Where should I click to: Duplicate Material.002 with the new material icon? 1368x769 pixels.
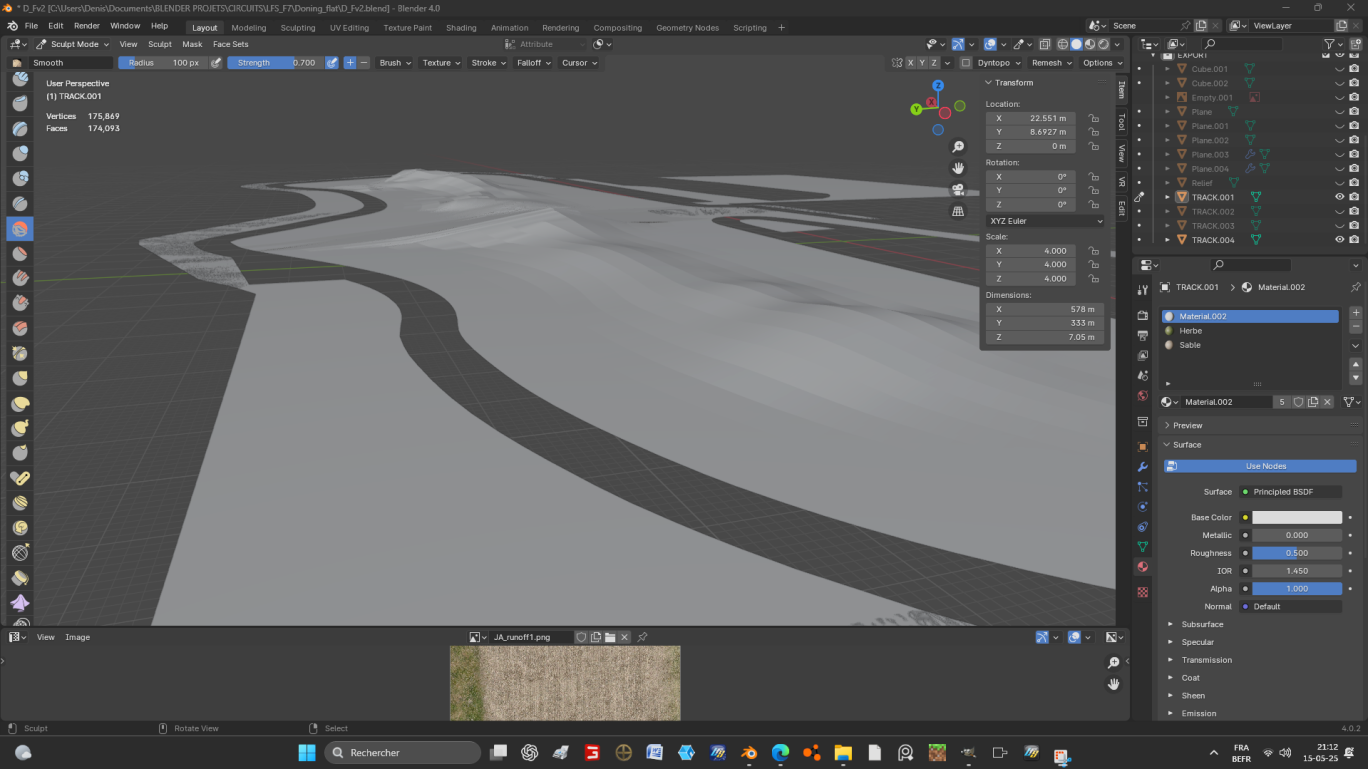point(1313,402)
